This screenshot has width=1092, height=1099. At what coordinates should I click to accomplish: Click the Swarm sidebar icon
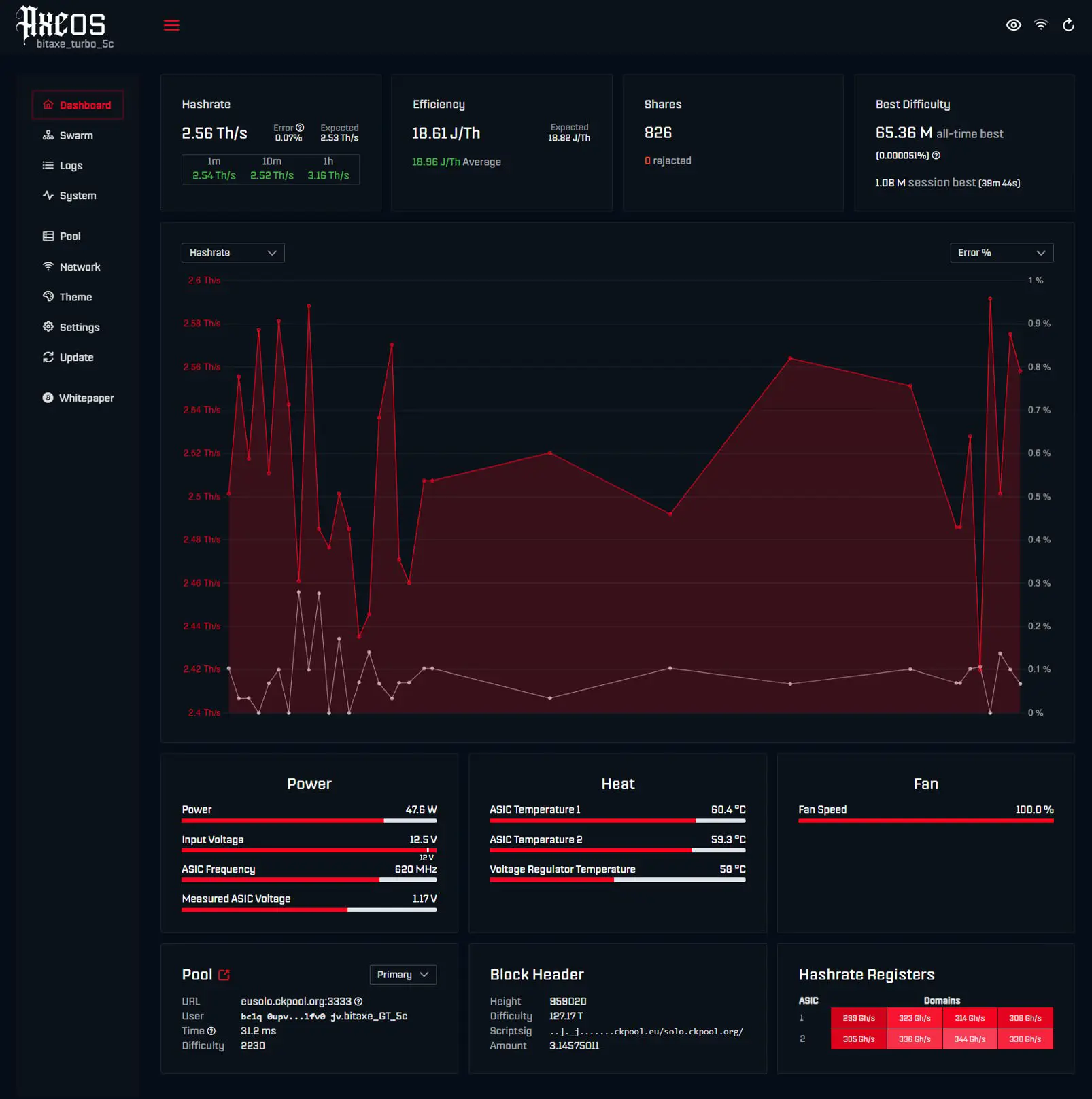[x=48, y=135]
